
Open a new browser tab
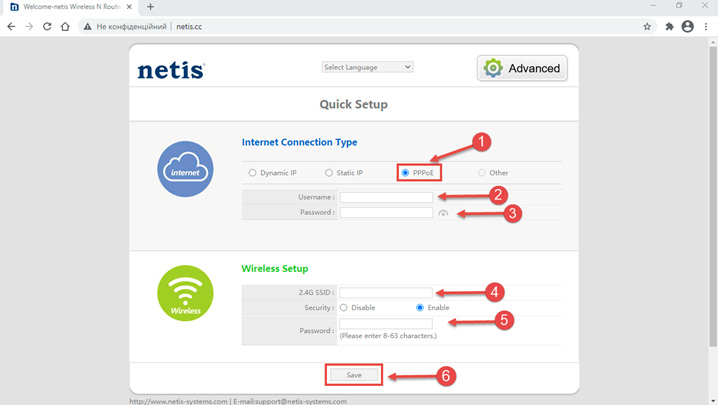click(x=150, y=7)
